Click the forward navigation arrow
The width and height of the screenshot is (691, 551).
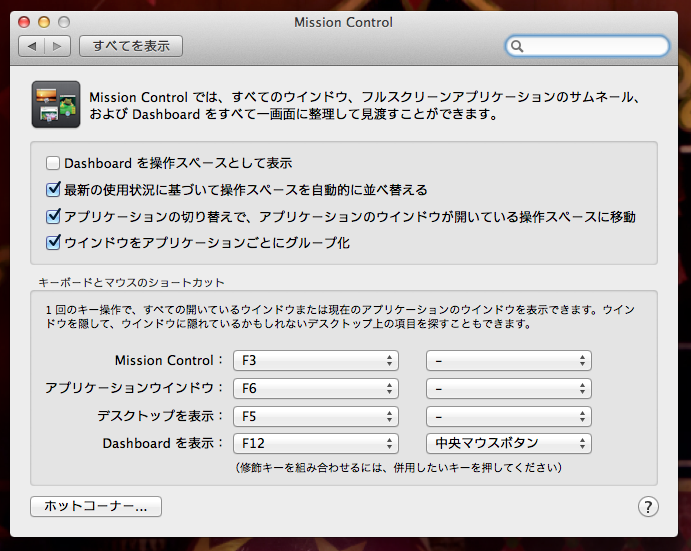[57, 46]
